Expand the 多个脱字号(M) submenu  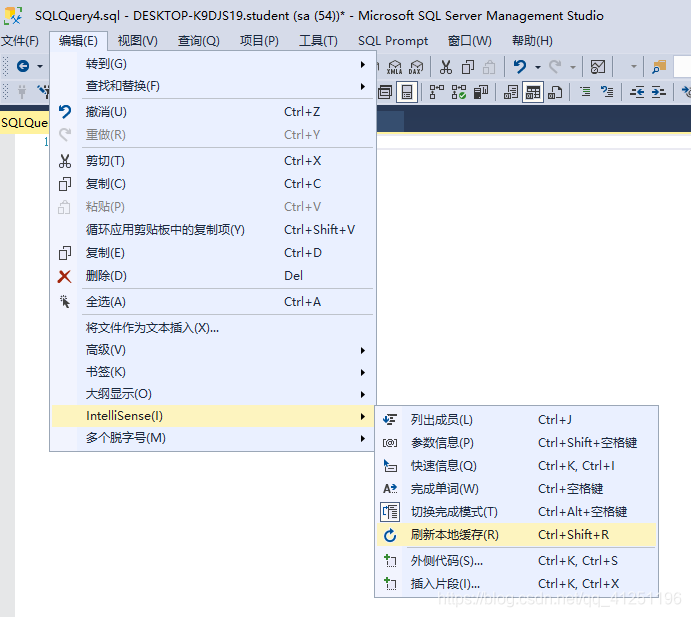(x=363, y=439)
